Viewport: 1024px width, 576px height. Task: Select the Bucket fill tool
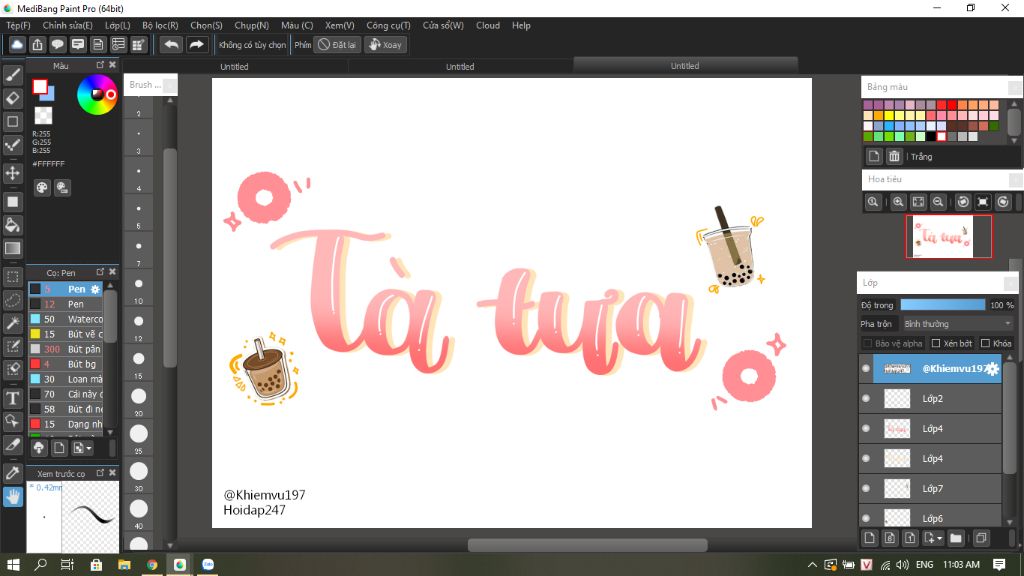click(12, 225)
